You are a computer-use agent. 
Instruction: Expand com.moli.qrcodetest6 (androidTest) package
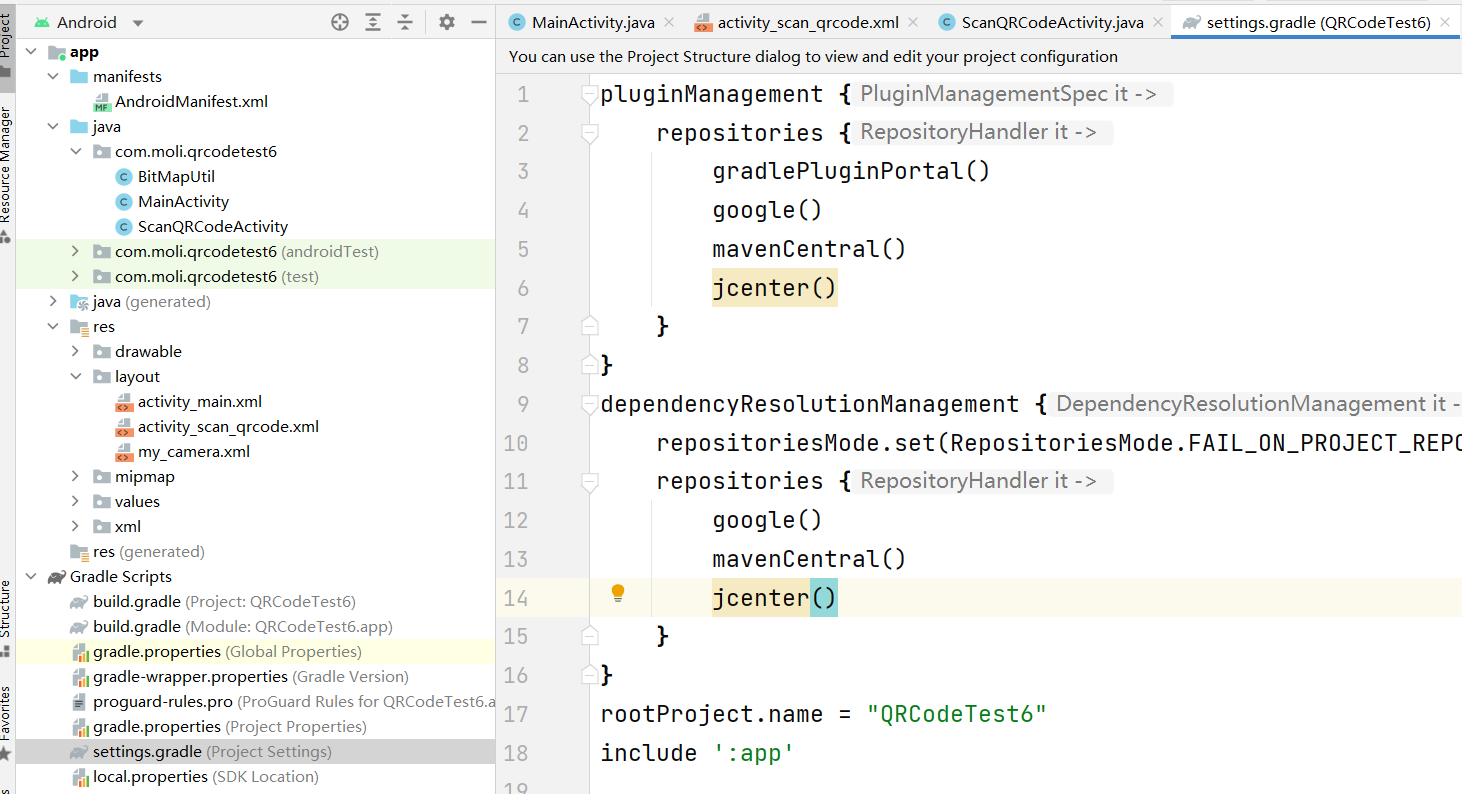click(x=76, y=252)
